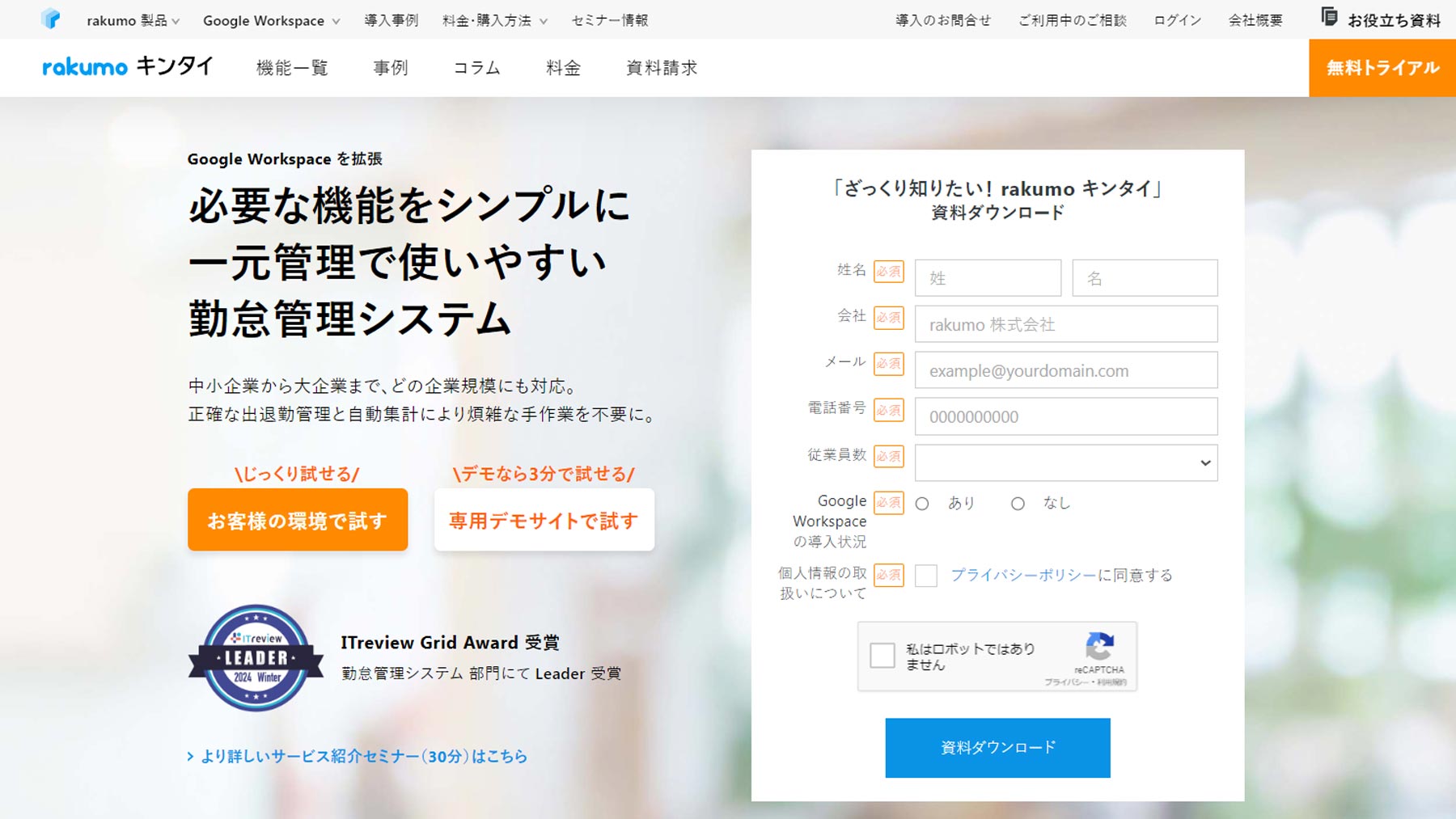The height and width of the screenshot is (819, 1456).
Task: Check the privacy policy agreement checkbox
Action: coord(926,576)
